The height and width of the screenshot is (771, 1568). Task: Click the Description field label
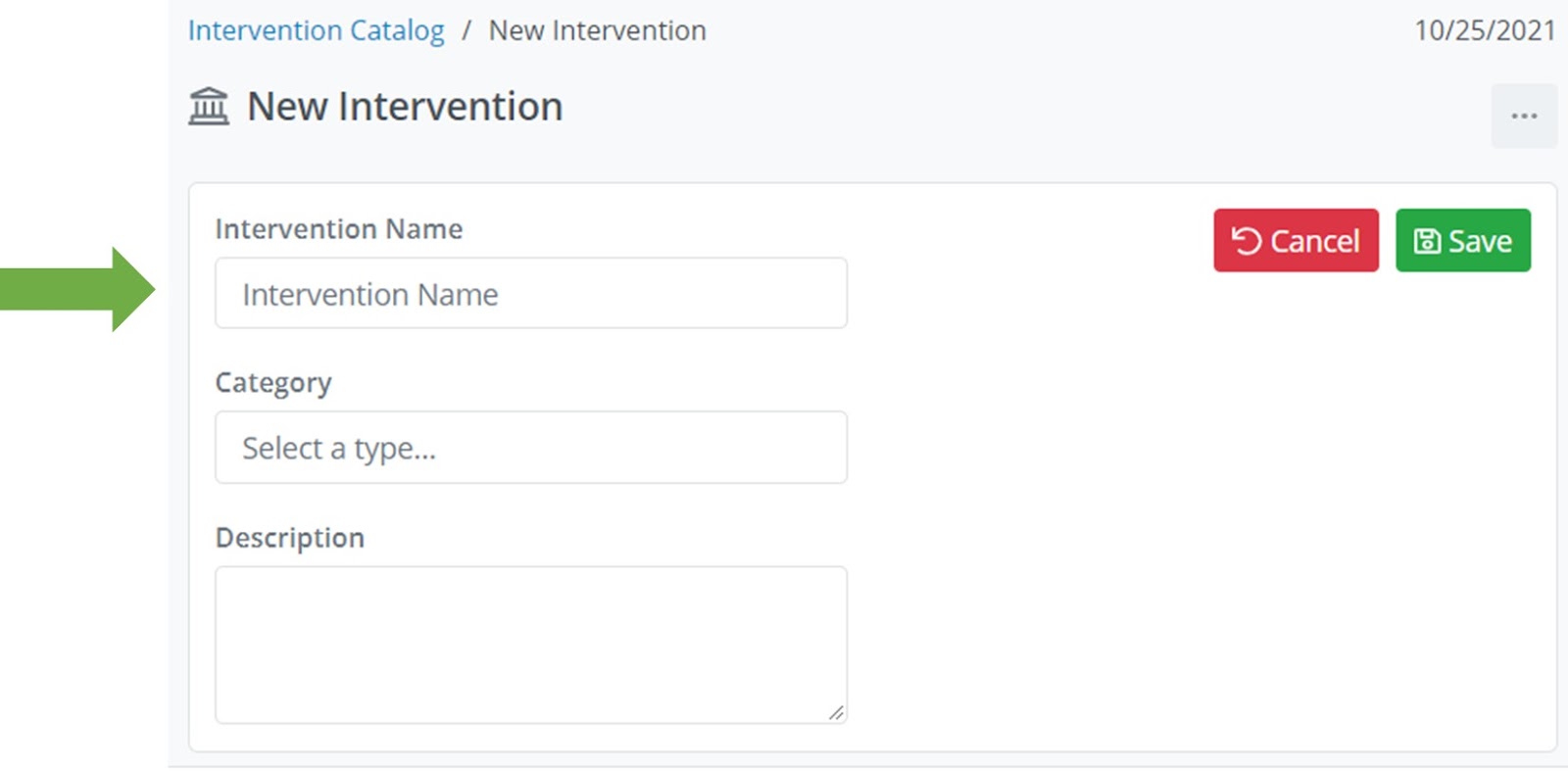pyautogui.click(x=289, y=538)
